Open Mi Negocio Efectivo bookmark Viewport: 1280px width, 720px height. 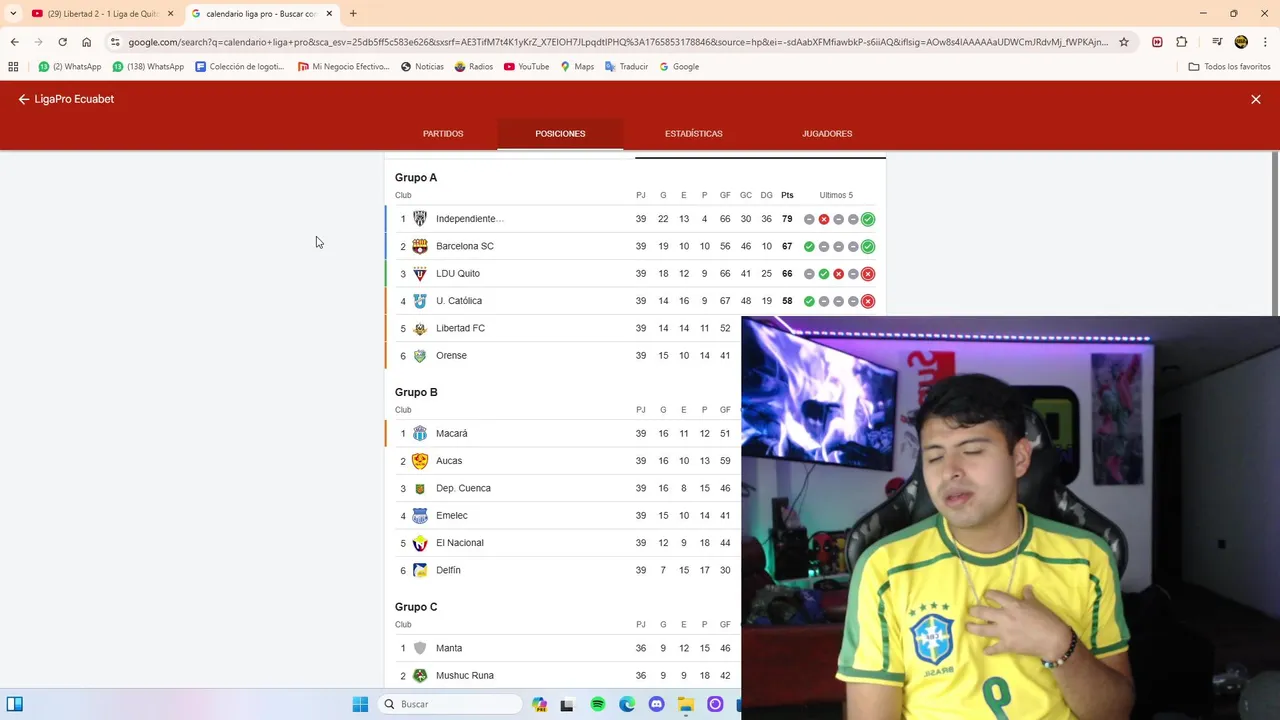[344, 67]
